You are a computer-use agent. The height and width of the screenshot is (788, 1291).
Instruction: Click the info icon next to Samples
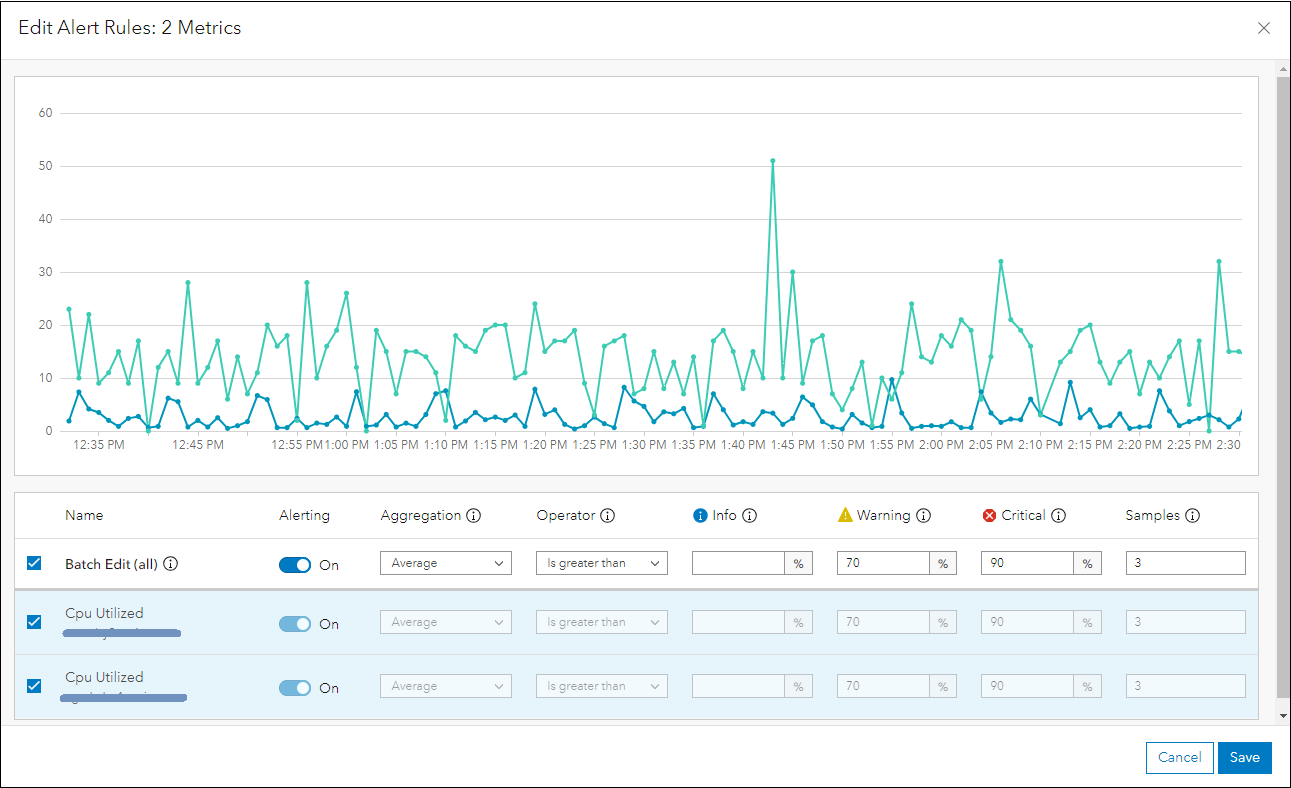coord(1193,516)
